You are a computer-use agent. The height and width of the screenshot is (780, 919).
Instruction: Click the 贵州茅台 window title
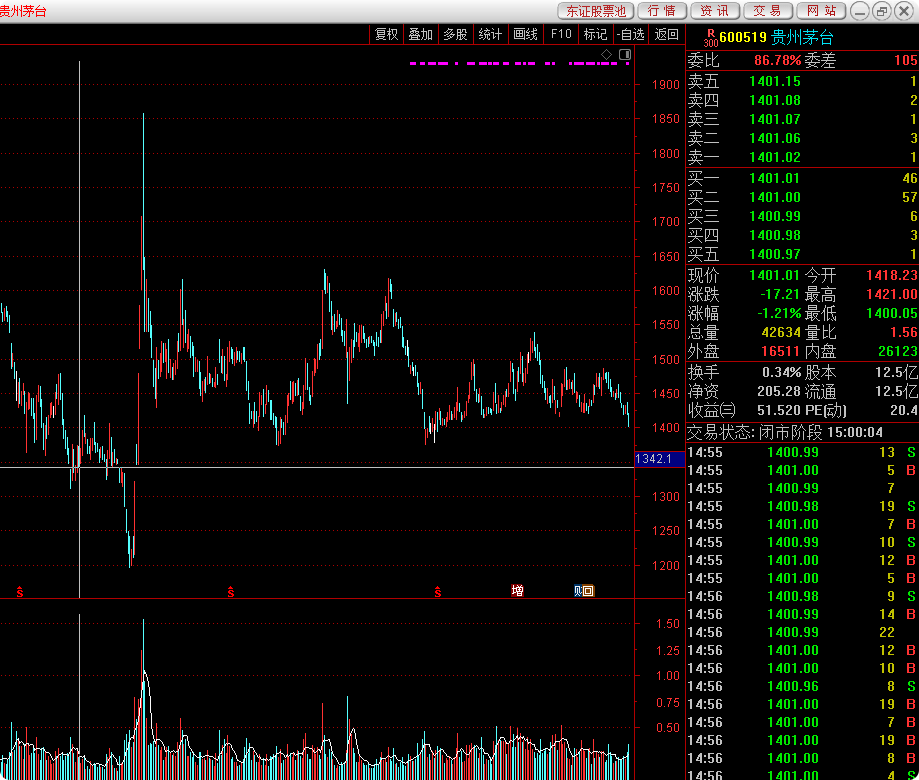coord(23,11)
